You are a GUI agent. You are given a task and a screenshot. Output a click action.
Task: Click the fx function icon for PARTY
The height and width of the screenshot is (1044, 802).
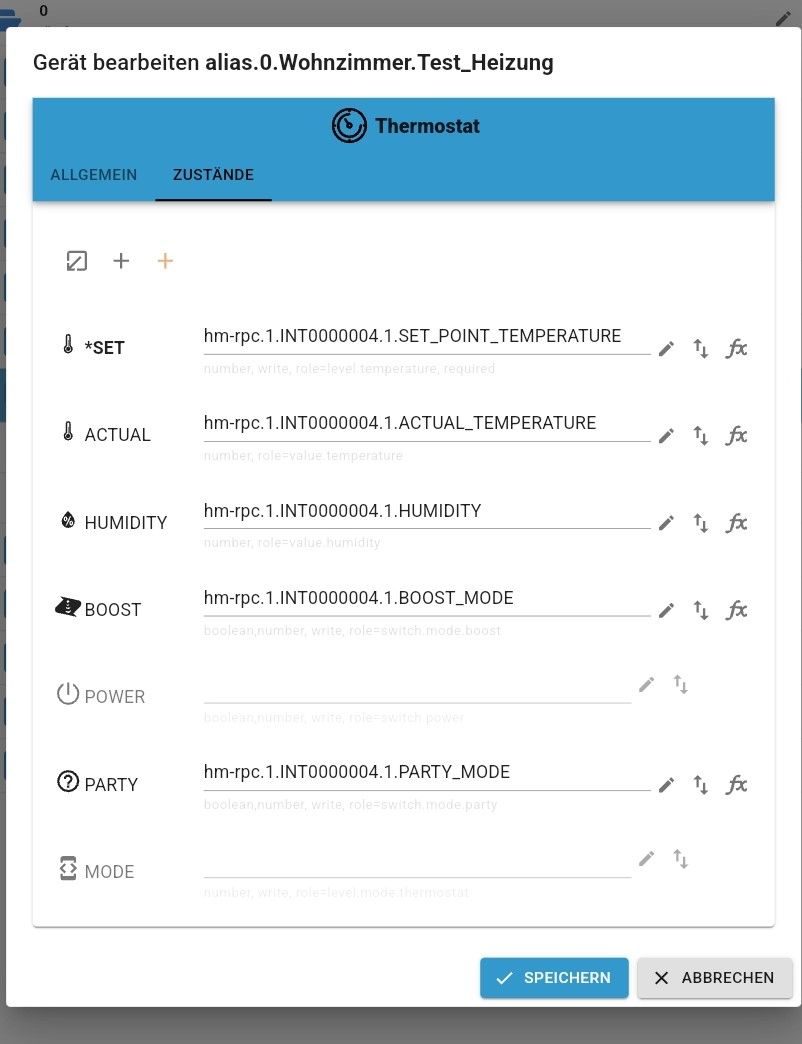(736, 785)
